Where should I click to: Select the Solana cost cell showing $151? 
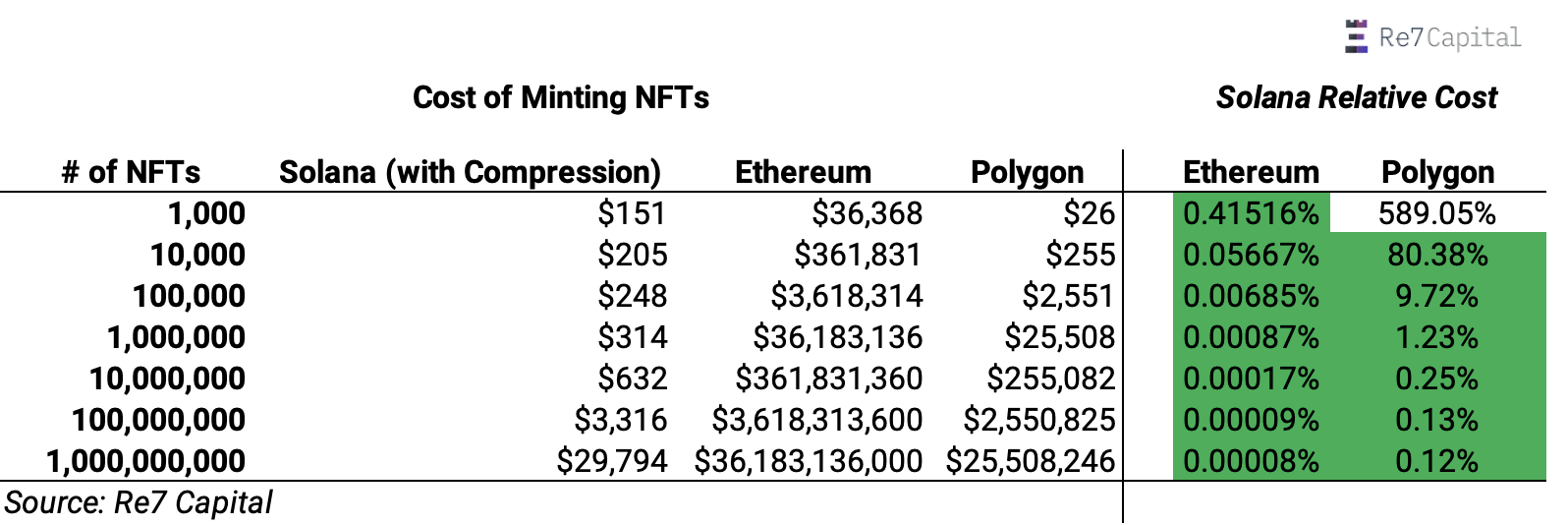click(x=632, y=213)
